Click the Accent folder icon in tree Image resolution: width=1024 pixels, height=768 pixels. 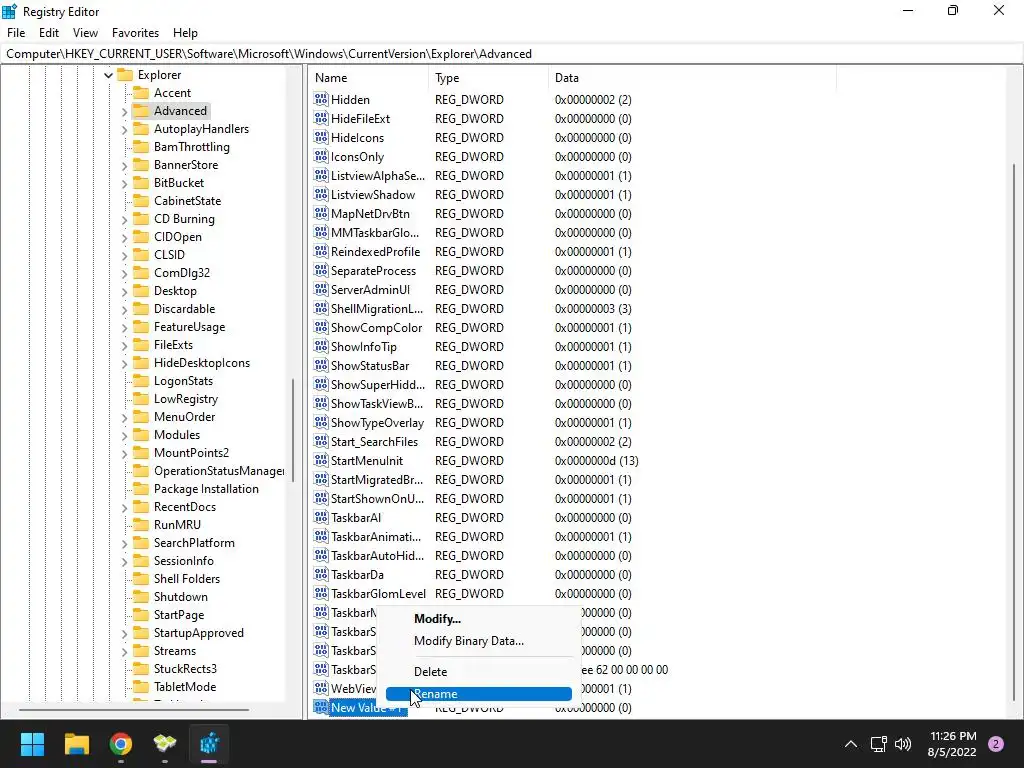click(x=141, y=93)
